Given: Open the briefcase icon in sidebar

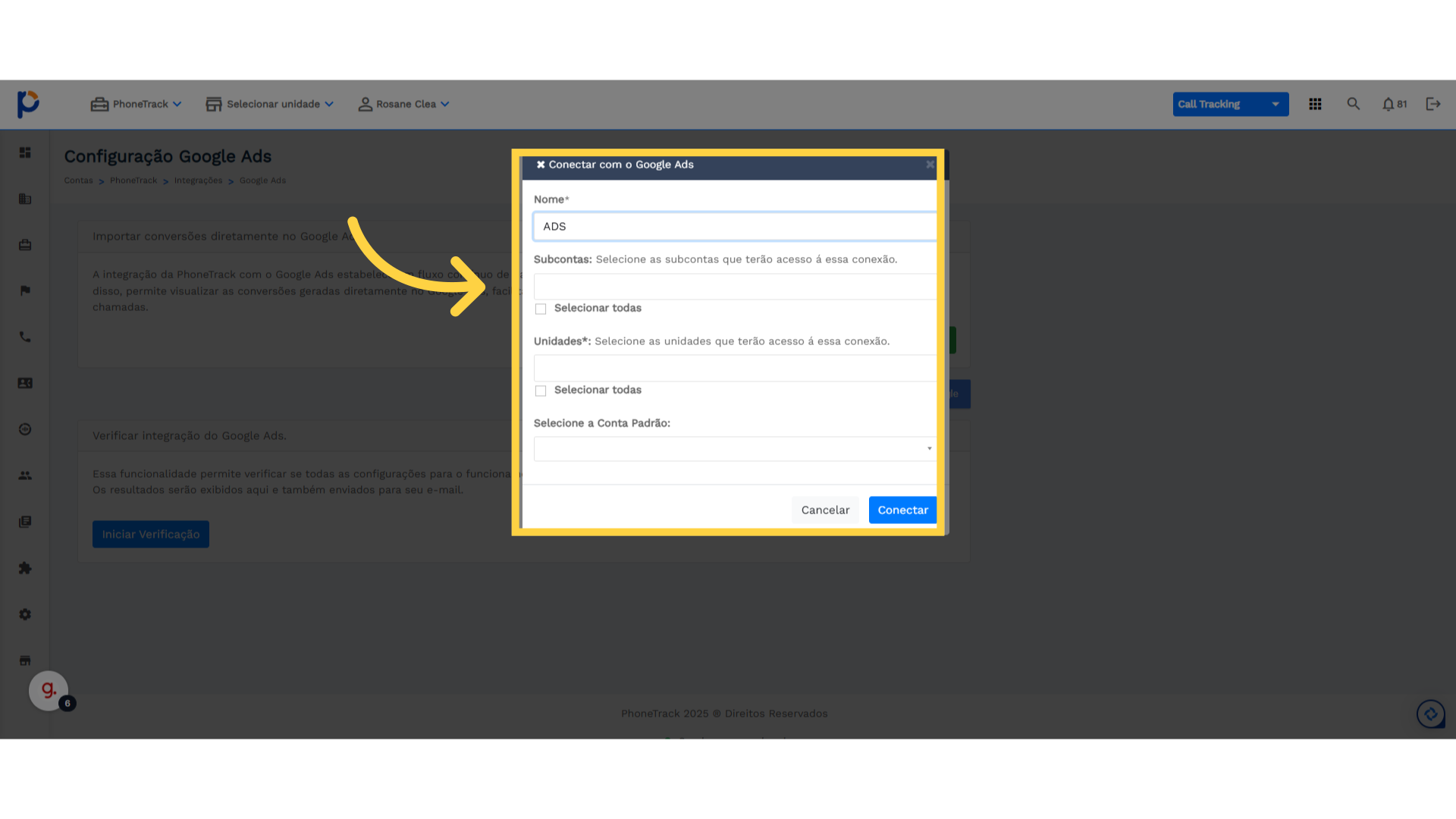Looking at the screenshot, I should (x=25, y=245).
